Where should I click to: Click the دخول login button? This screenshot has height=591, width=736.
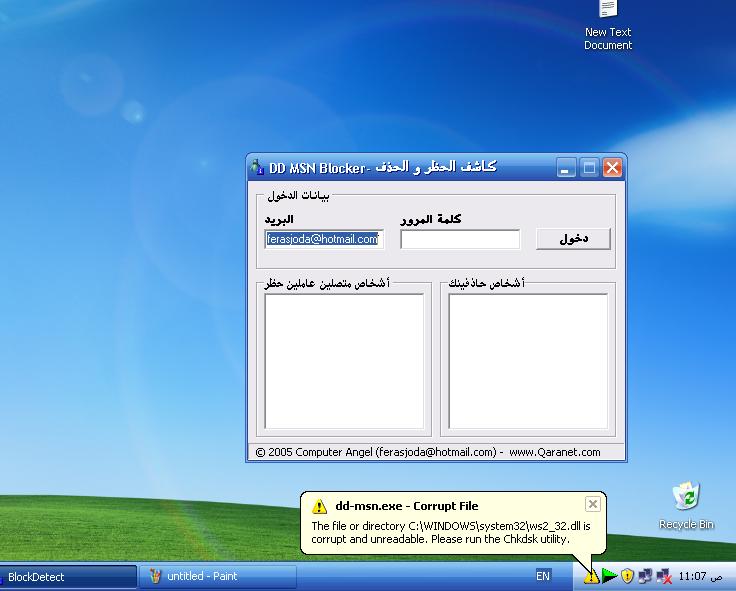[573, 239]
